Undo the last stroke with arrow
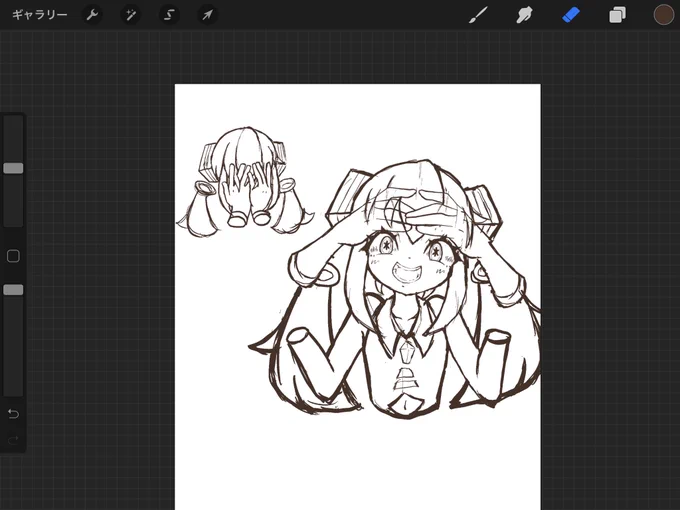 (x=13, y=414)
